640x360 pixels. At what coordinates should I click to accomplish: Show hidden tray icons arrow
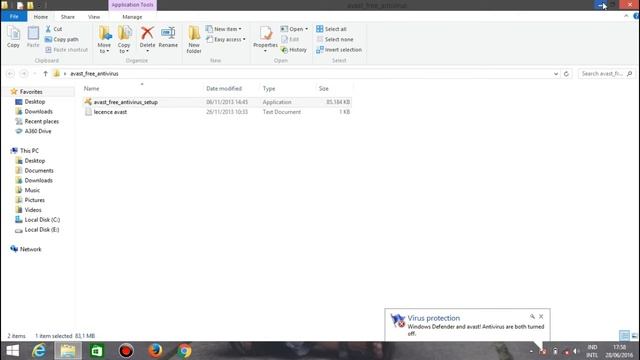pyautogui.click(x=531, y=351)
